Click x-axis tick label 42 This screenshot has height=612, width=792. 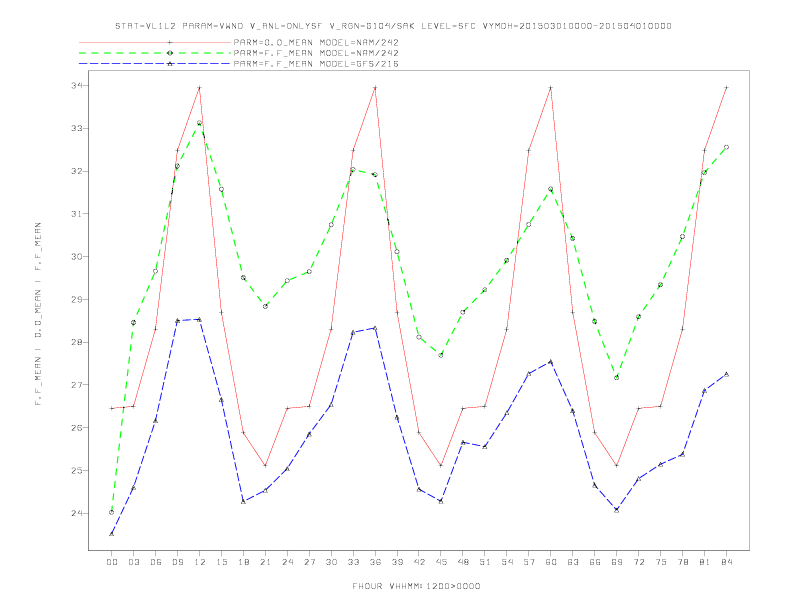coord(419,562)
